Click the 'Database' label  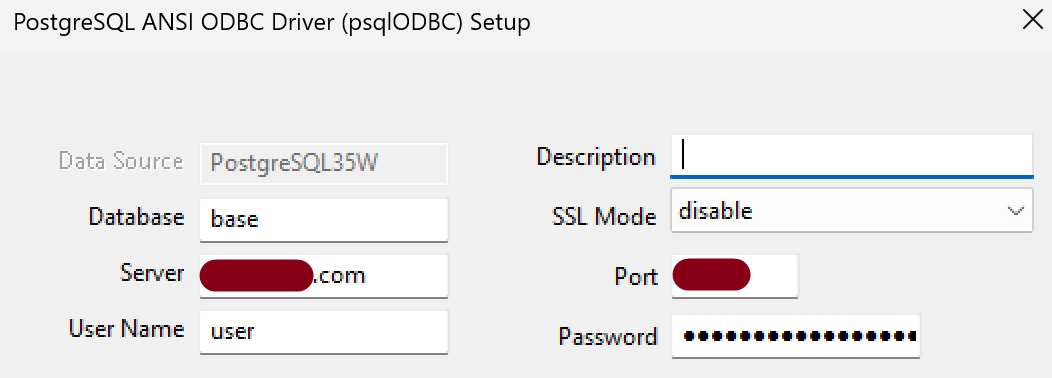(136, 217)
